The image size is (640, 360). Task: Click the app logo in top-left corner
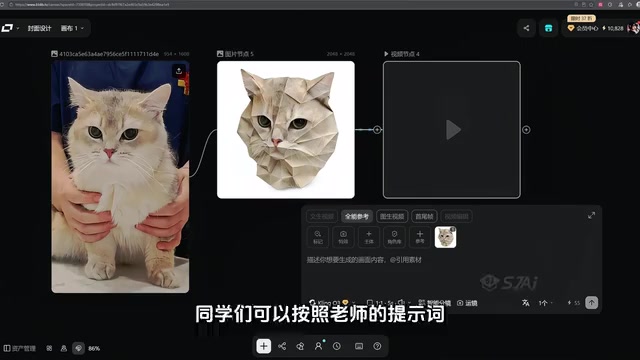[x=7, y=28]
